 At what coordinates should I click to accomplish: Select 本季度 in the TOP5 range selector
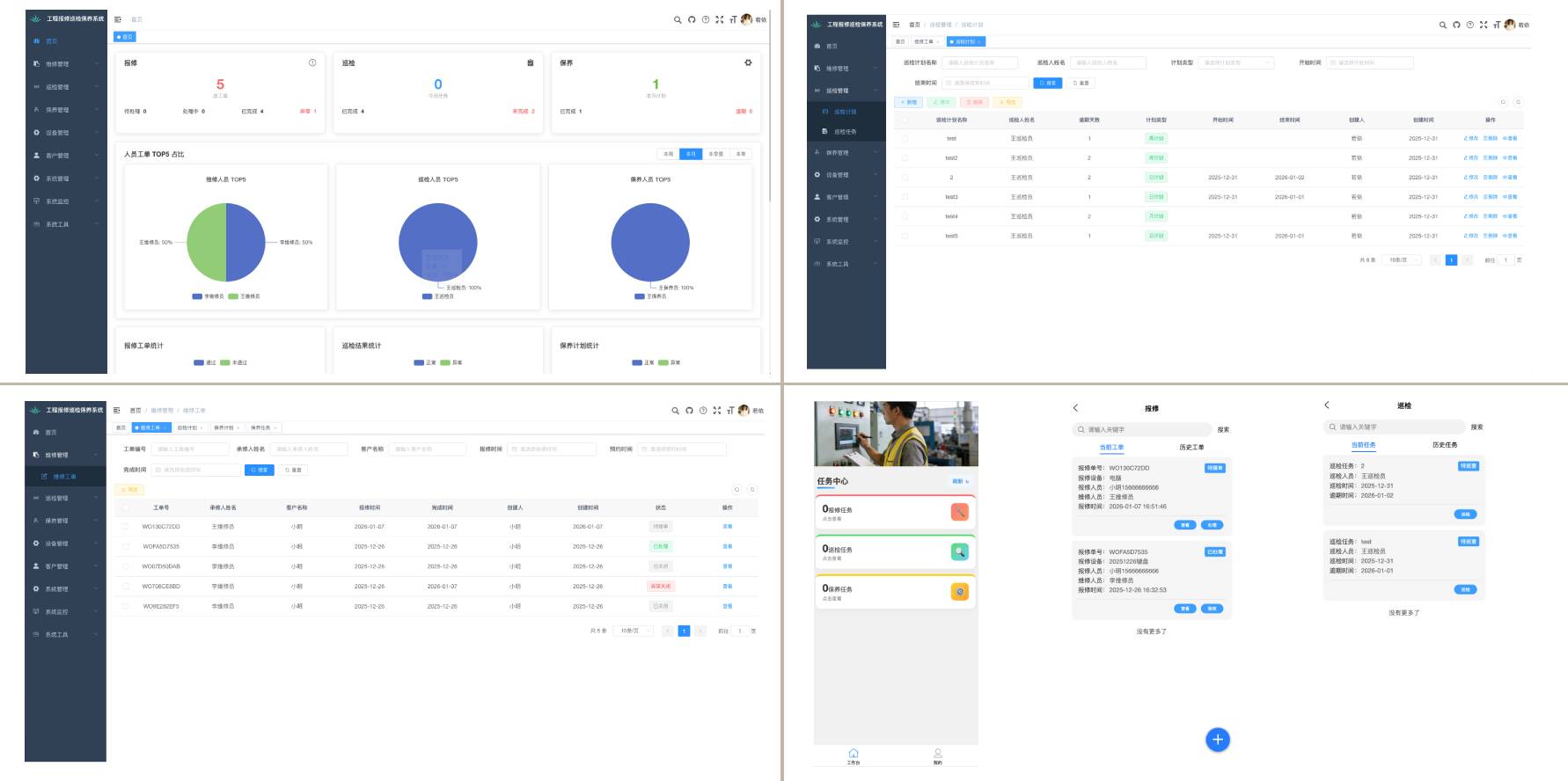tap(715, 154)
